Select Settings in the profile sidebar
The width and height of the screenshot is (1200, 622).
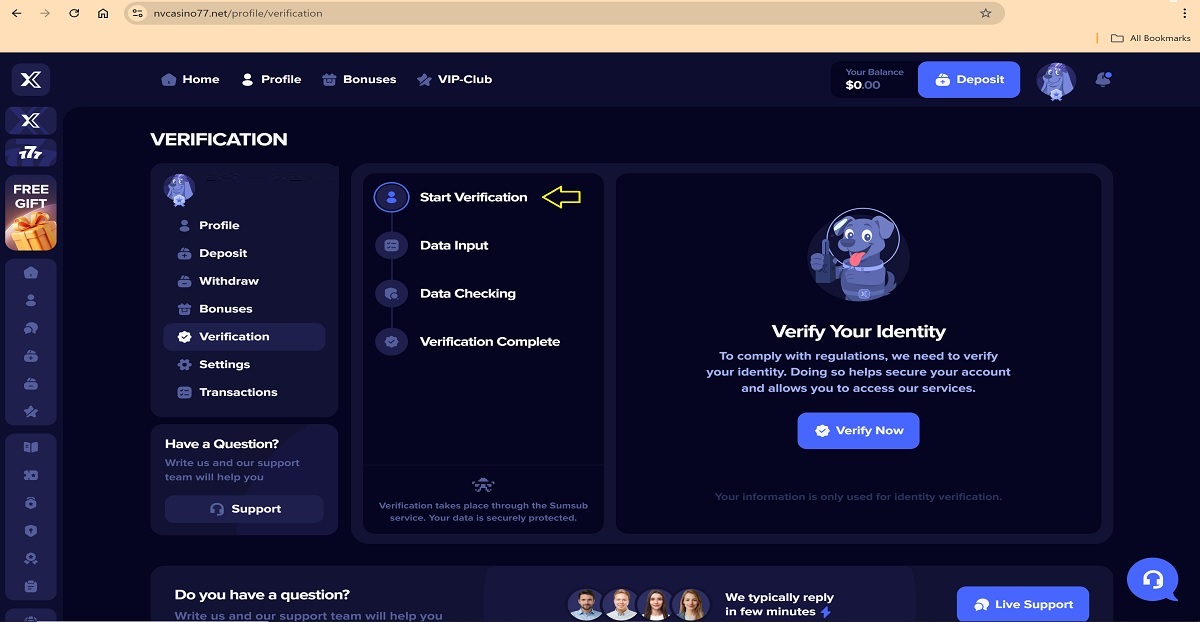tap(224, 364)
